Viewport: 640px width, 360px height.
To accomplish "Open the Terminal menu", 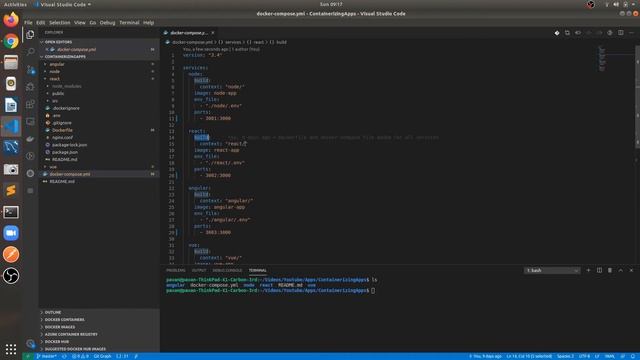I will tap(129, 23).
